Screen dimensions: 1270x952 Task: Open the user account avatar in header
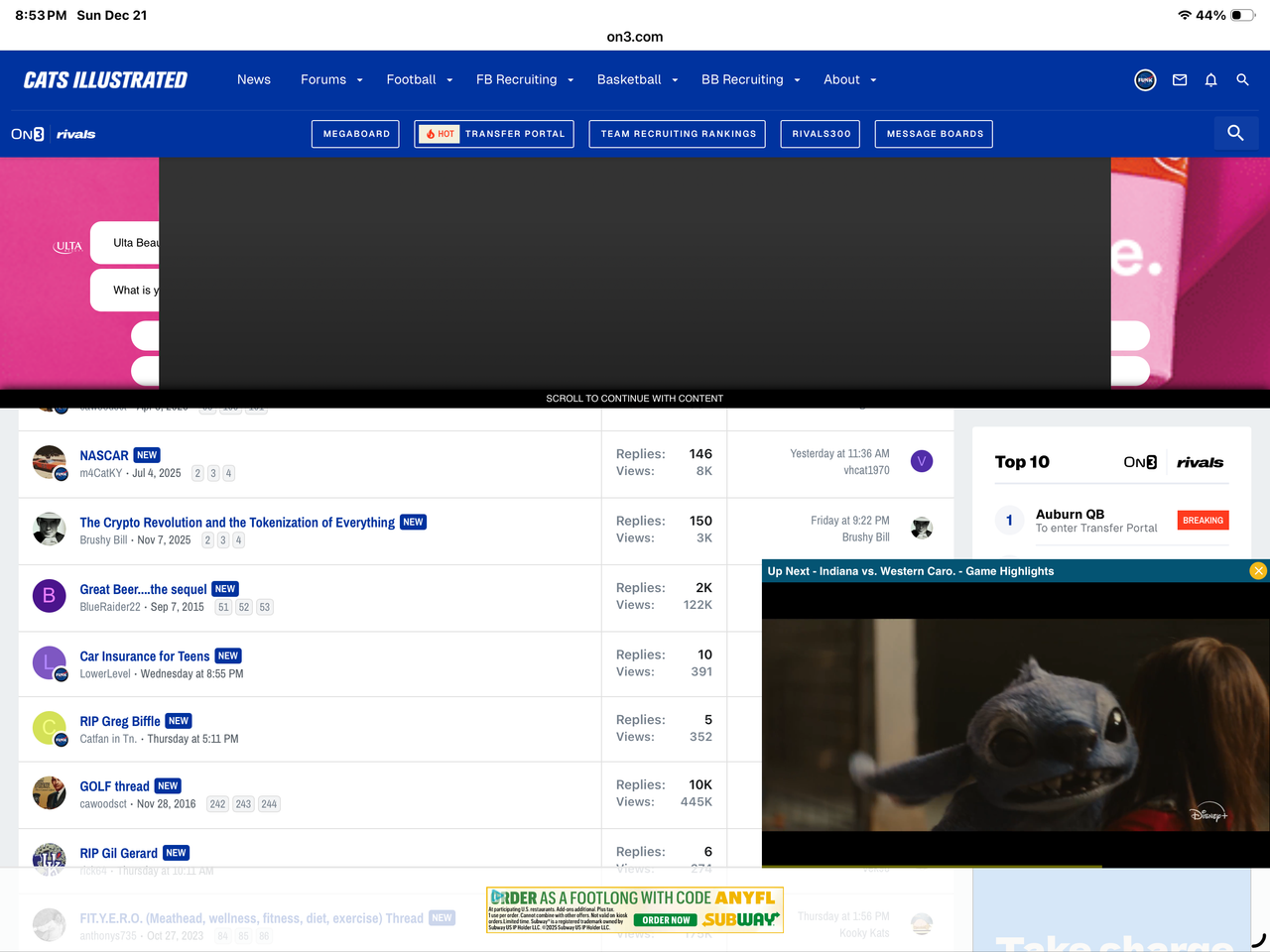pos(1145,80)
